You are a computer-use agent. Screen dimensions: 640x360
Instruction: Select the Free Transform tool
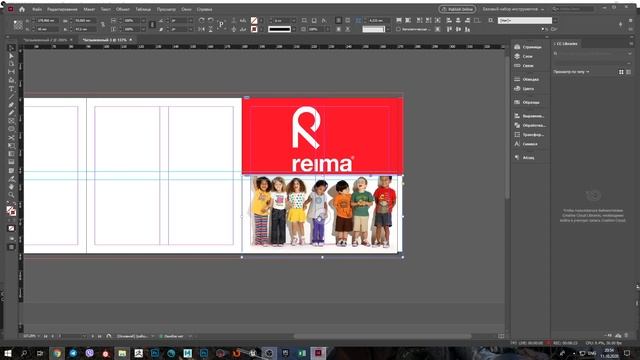click(x=11, y=146)
